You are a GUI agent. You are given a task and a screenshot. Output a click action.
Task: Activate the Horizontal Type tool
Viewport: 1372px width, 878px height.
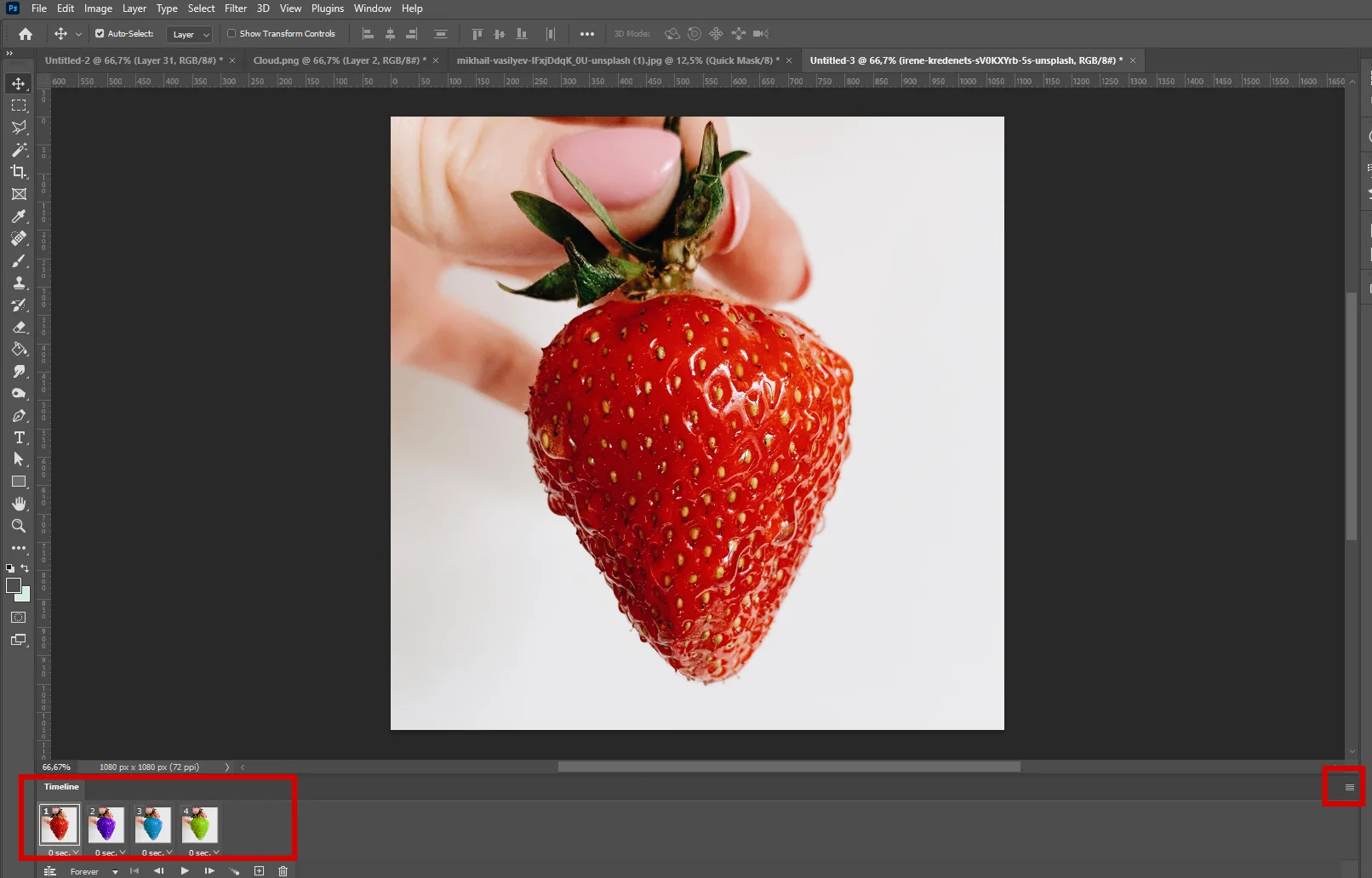pyautogui.click(x=19, y=437)
